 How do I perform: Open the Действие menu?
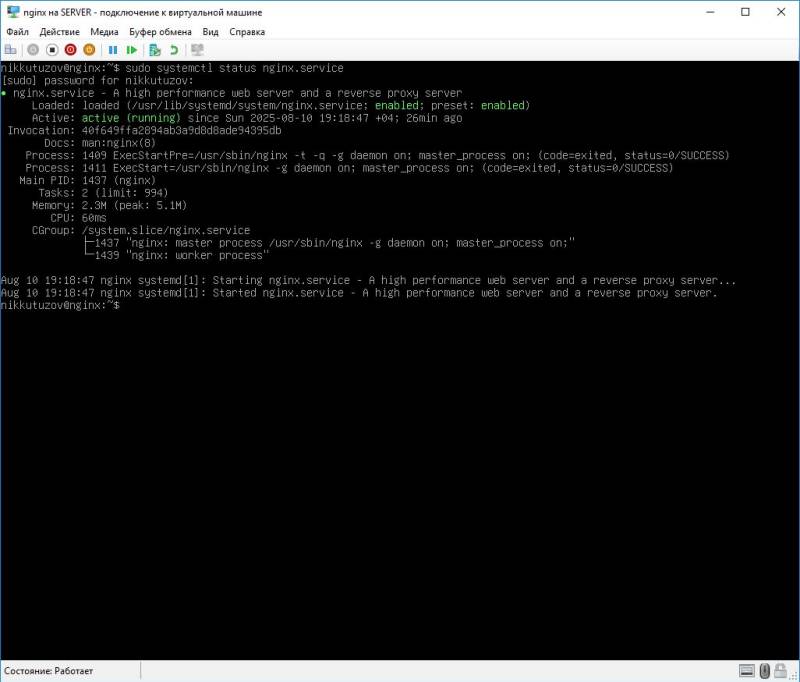(60, 31)
